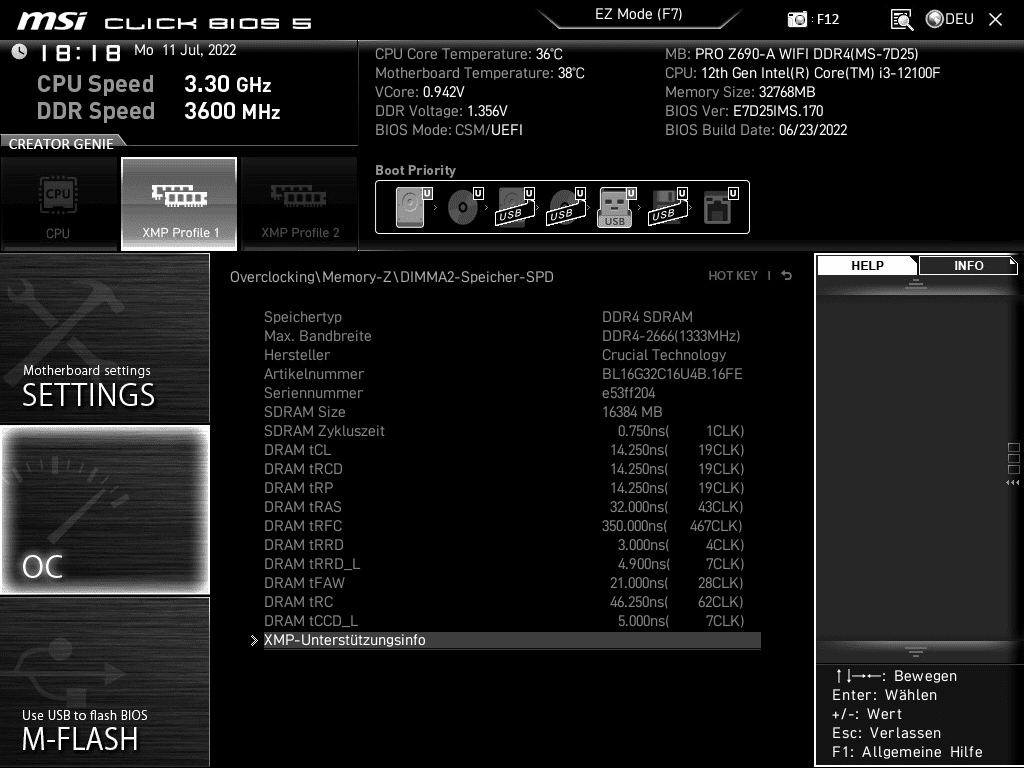Click the BIOS Ver E7D25IMS.170 entry
Screen dimensions: 1024x768
tap(744, 111)
